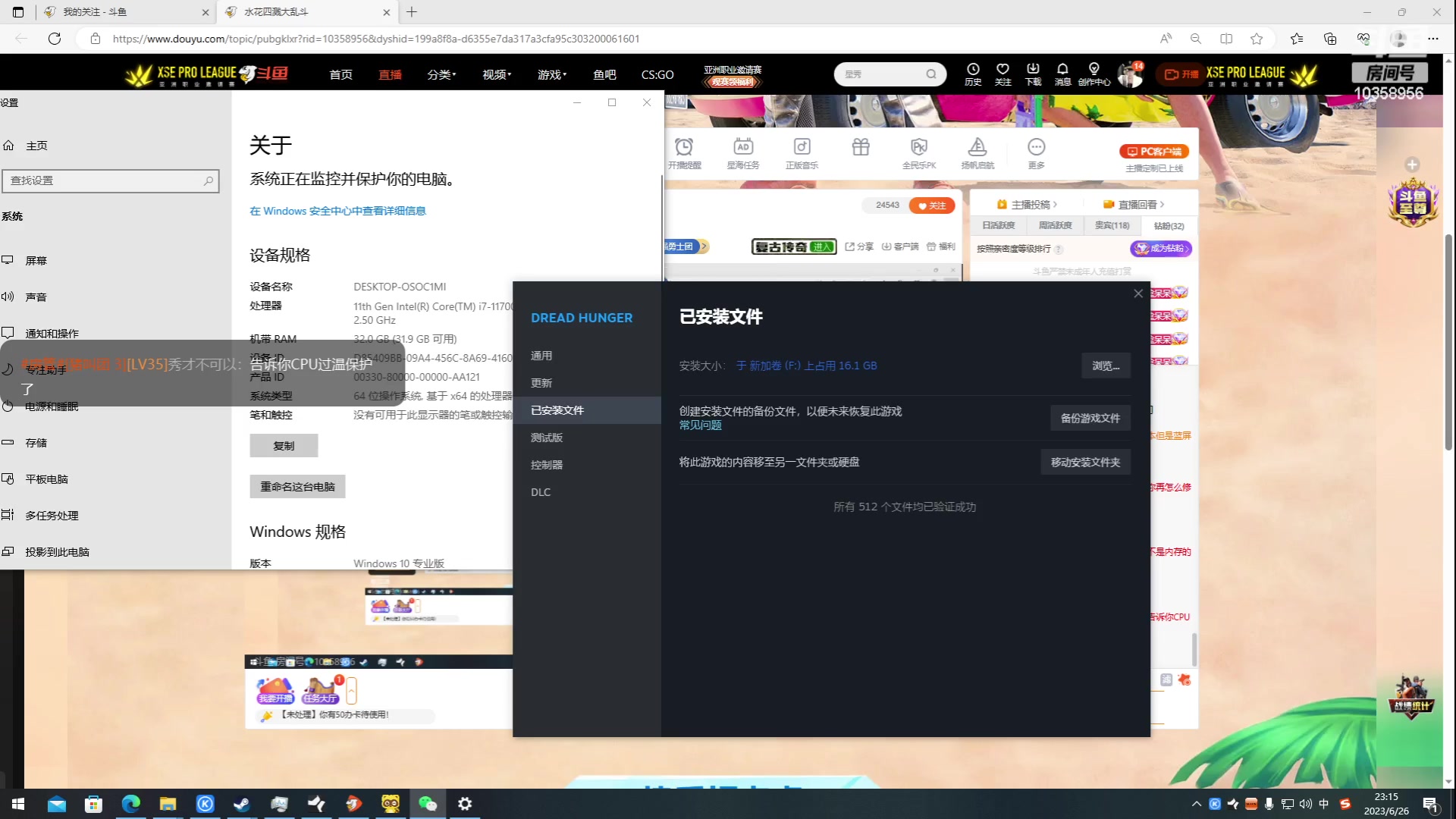Click the 浏览... browse button
The image size is (1456, 819).
1106,366
